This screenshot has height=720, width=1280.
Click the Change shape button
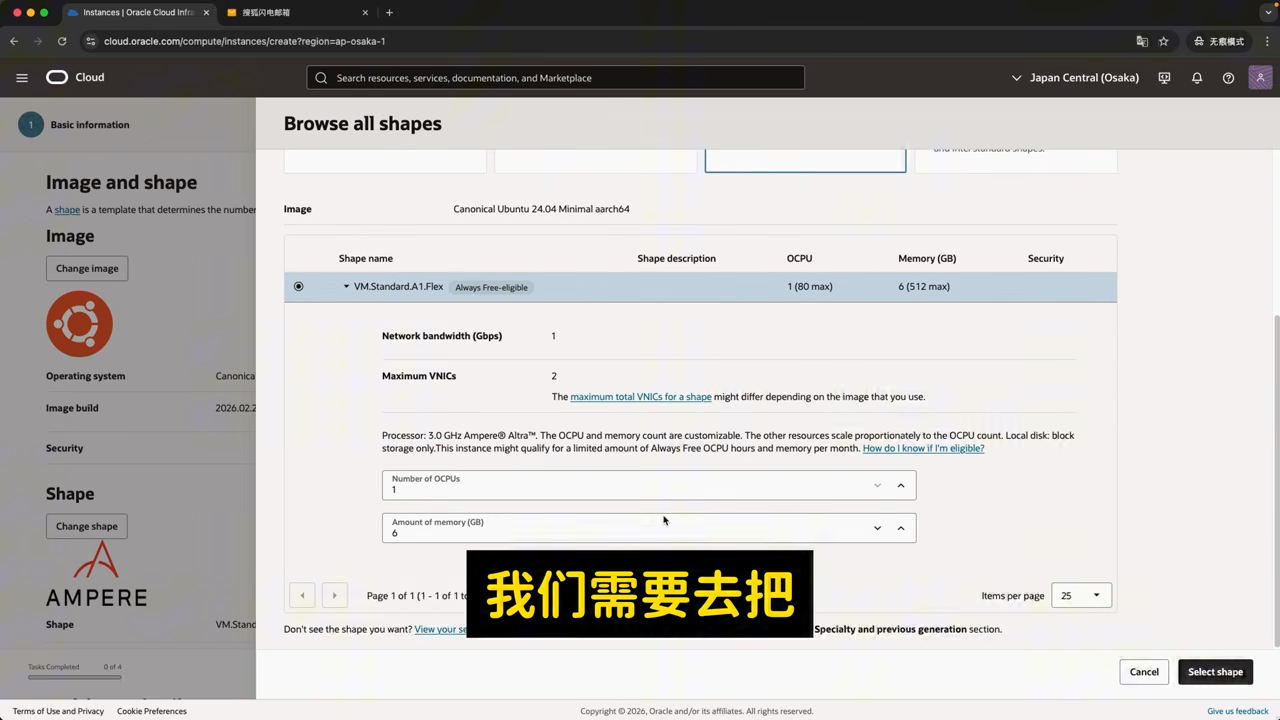[x=87, y=526]
